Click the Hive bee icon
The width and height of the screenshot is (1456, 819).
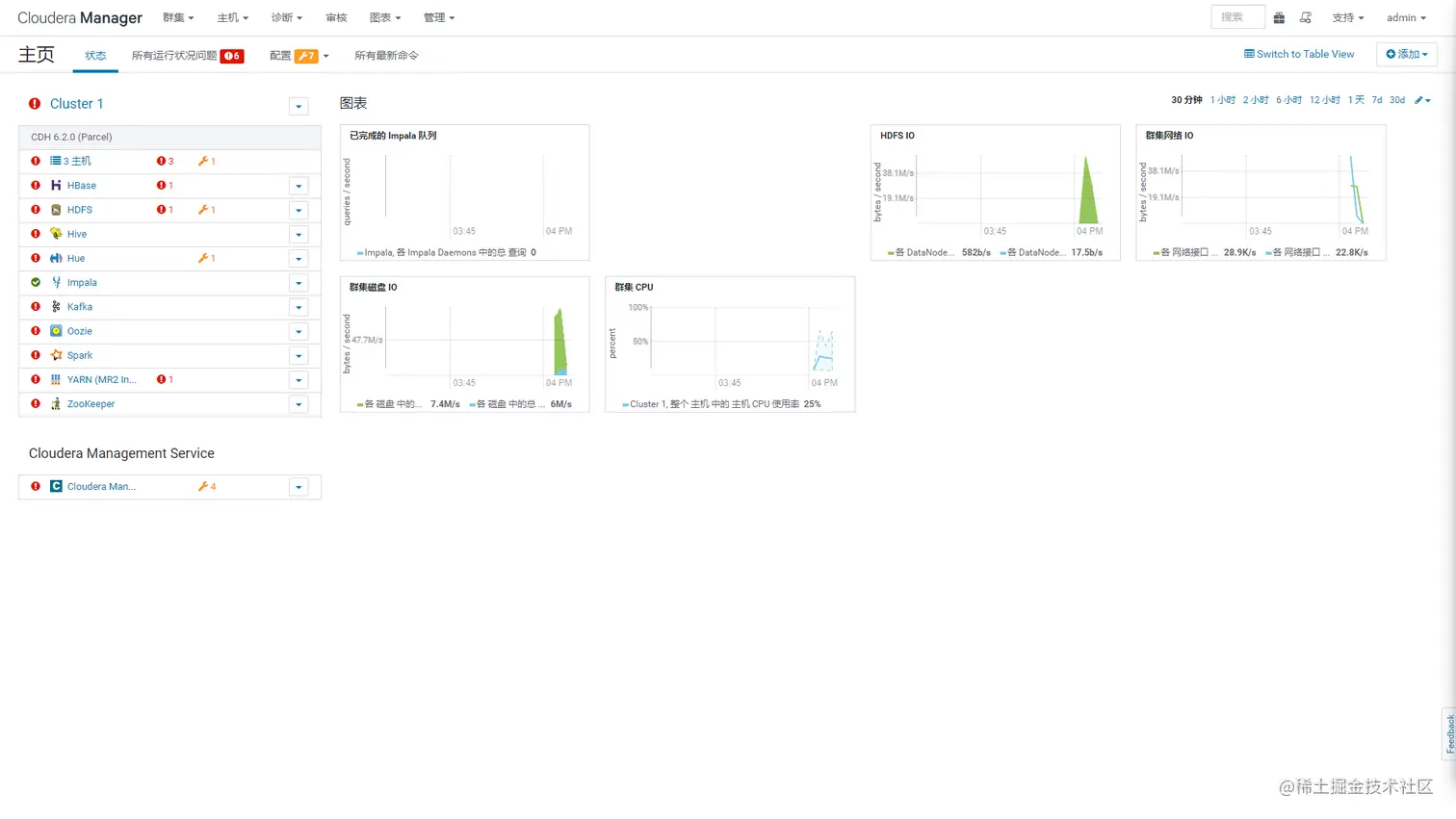56,234
